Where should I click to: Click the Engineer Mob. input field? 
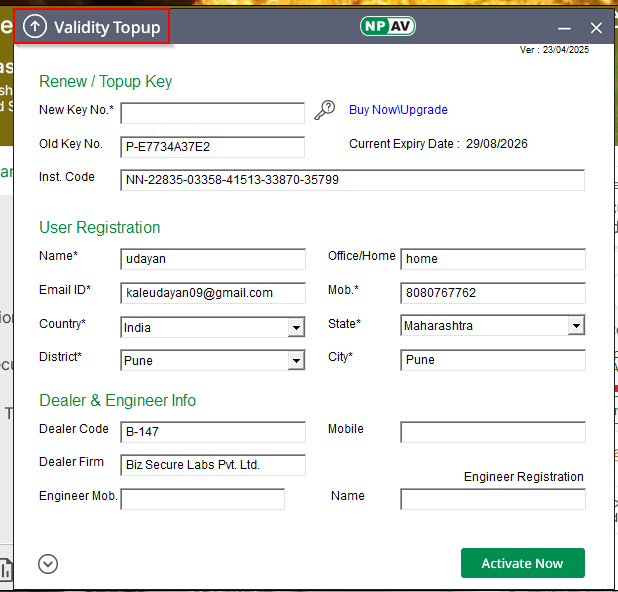coord(202,499)
